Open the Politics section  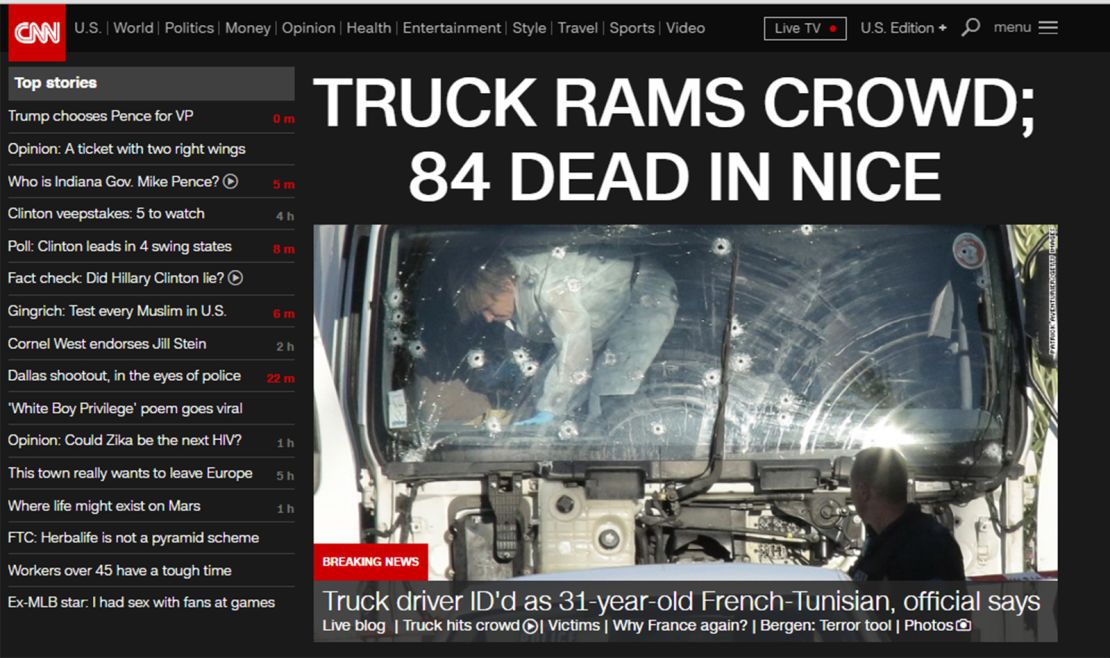click(189, 28)
